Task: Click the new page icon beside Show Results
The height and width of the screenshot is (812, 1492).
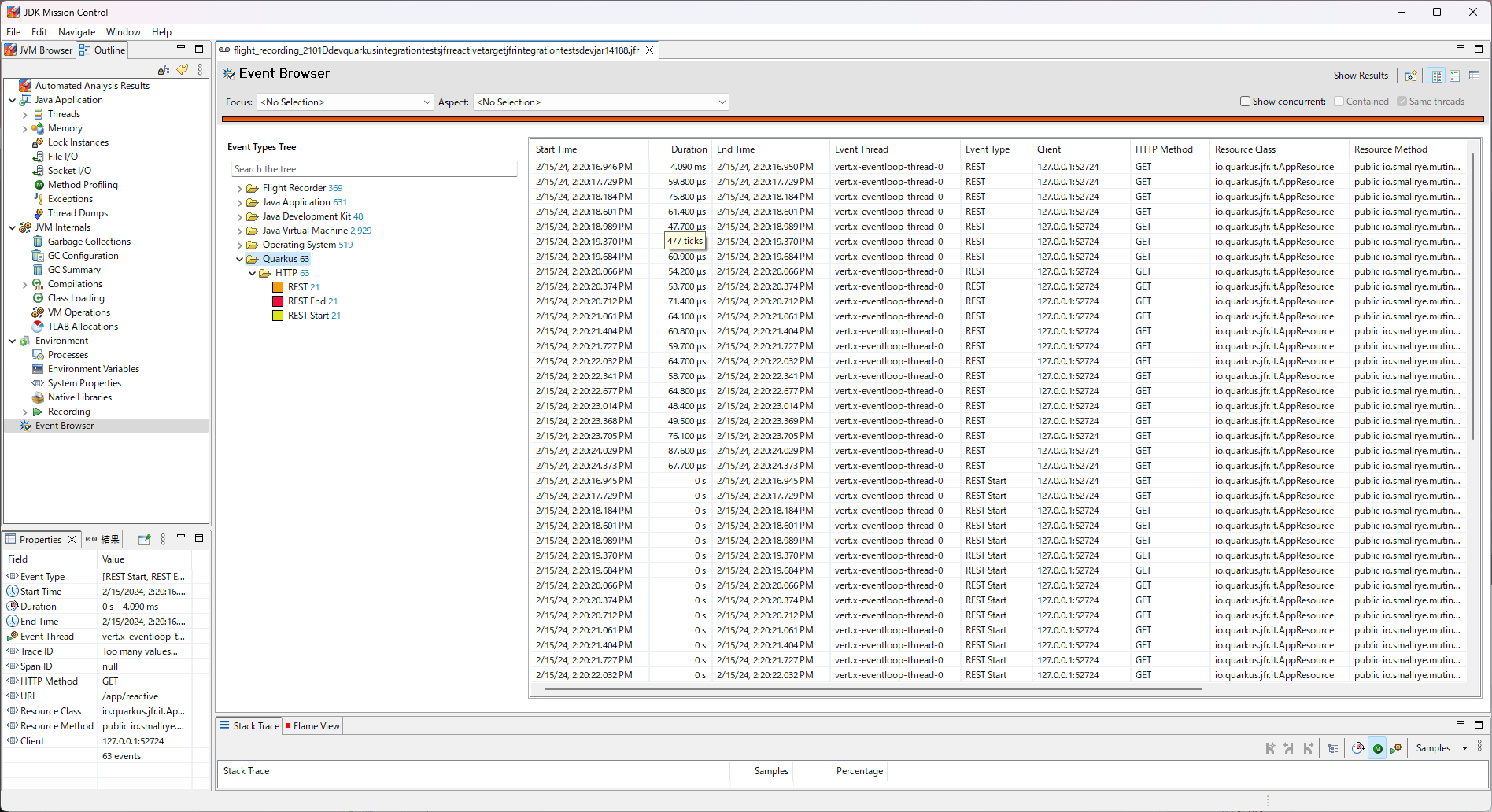Action: (x=1411, y=76)
